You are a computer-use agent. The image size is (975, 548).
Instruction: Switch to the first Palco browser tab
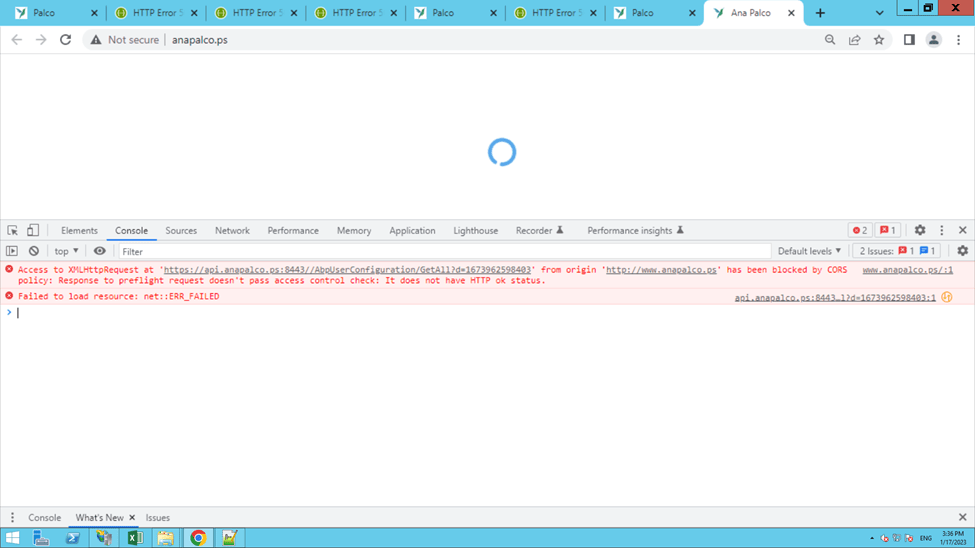pos(56,13)
